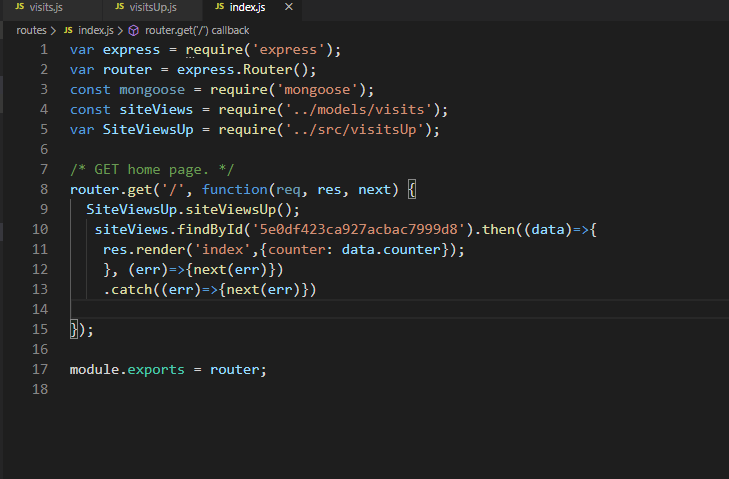Click the closing brace on line 15
Viewport: 729px width, 479px height.
[73, 330]
